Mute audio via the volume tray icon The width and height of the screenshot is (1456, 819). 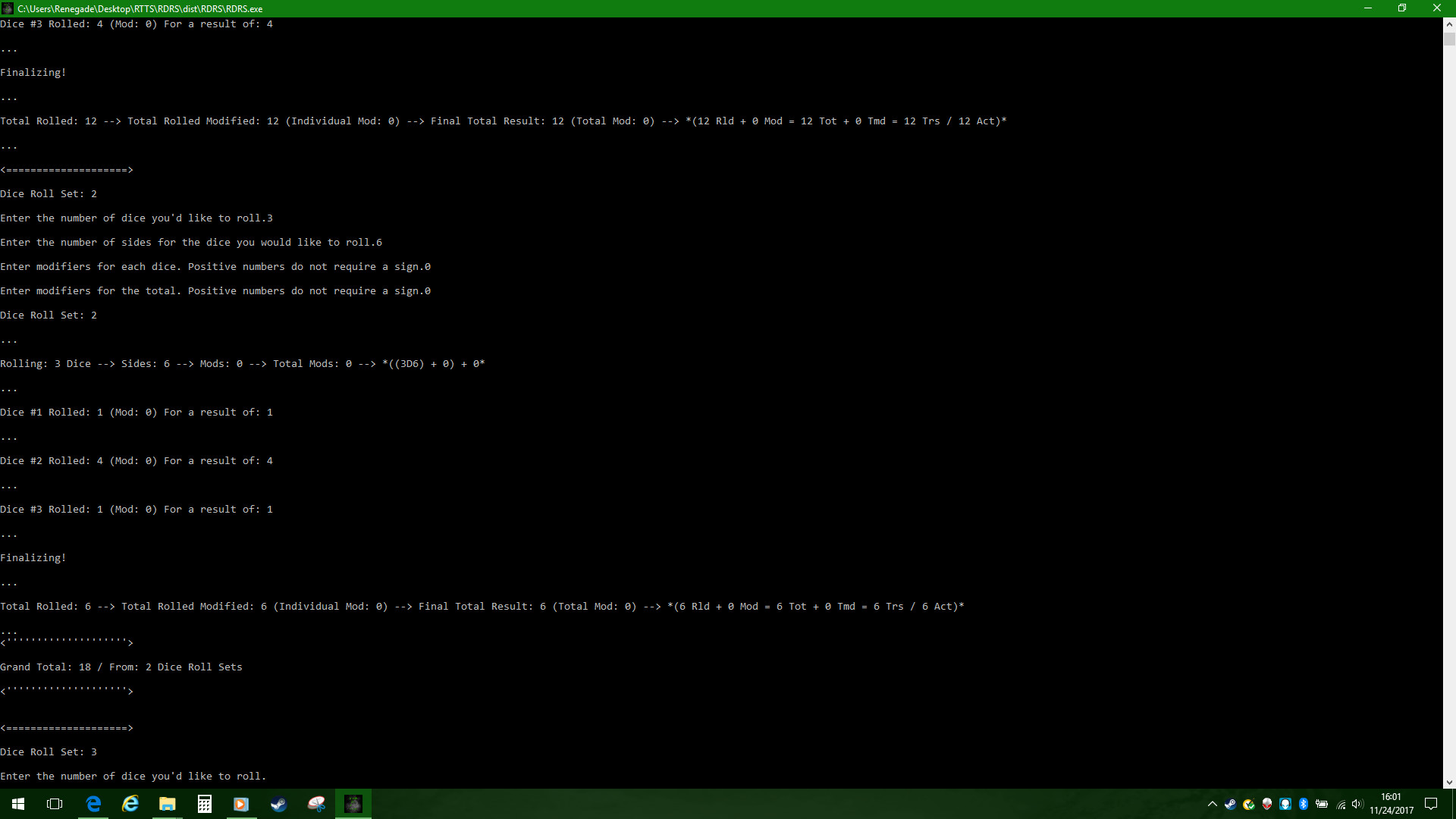pyautogui.click(x=1357, y=804)
